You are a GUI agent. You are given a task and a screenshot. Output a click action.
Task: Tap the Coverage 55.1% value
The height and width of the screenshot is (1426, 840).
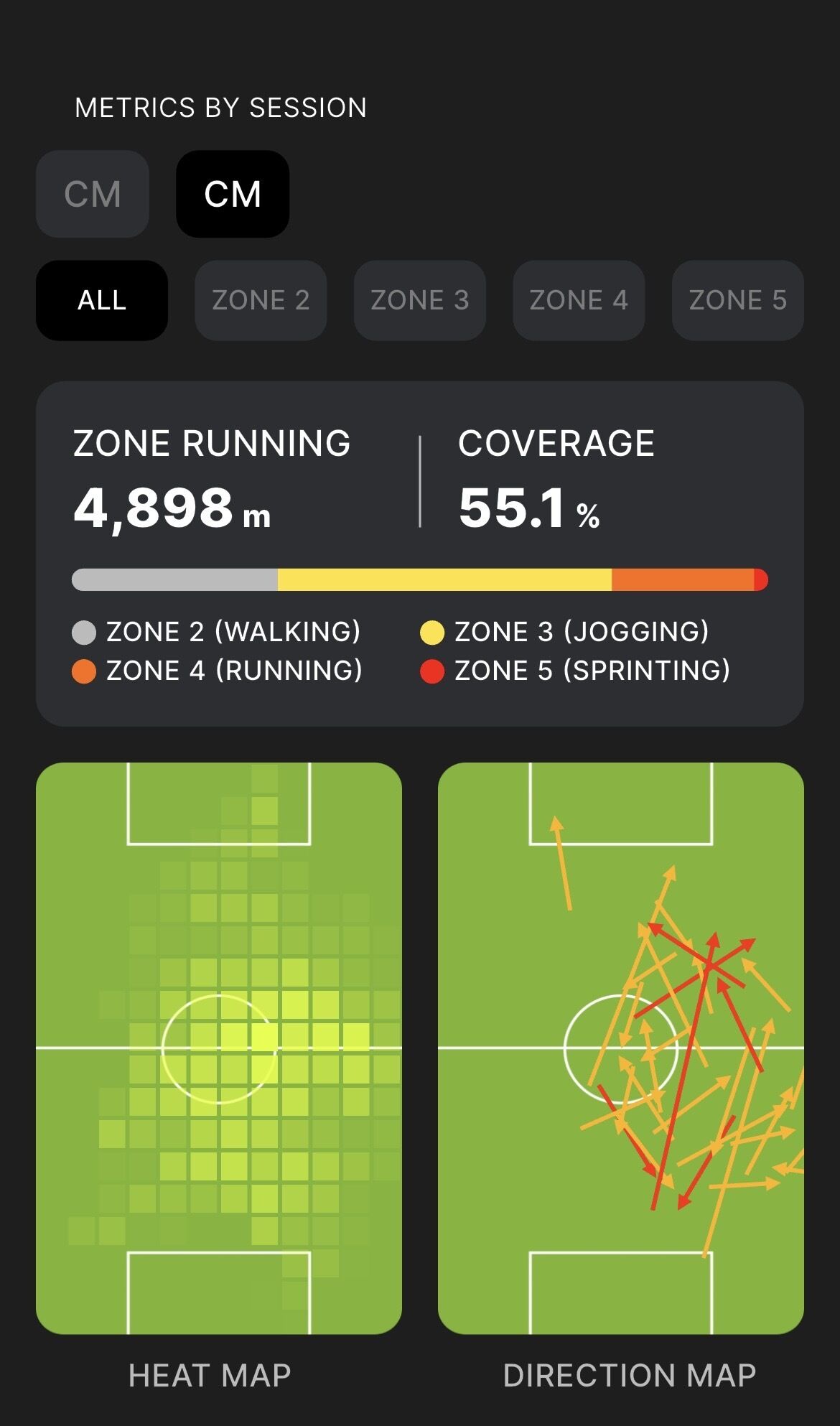pos(529,508)
